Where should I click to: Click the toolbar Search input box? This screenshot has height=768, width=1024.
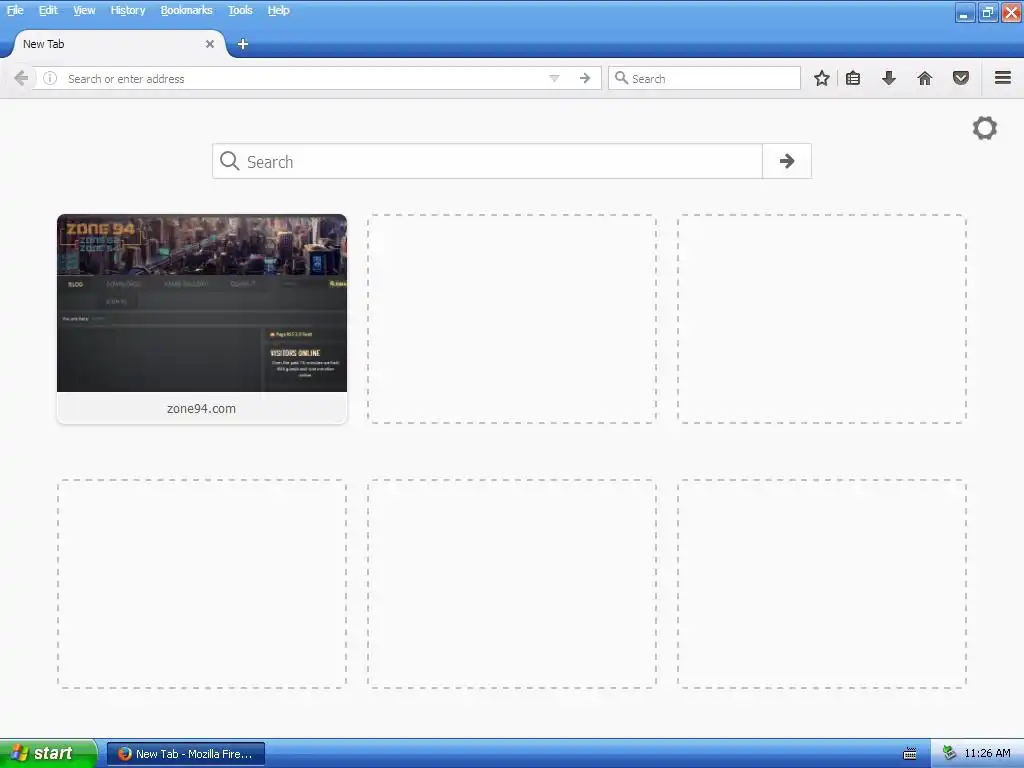(x=704, y=78)
